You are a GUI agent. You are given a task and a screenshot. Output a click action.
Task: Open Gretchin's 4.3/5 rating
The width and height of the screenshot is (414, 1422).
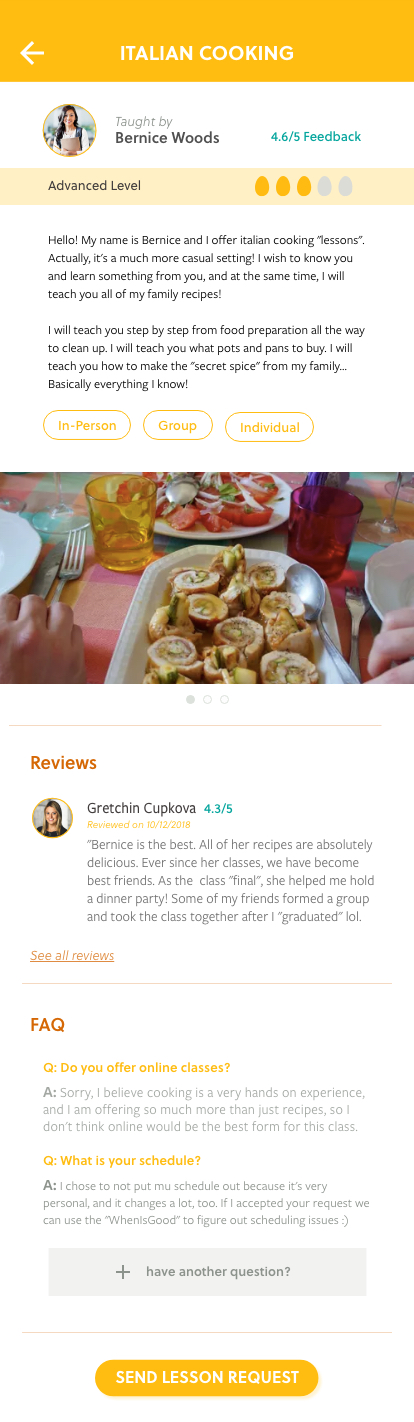point(218,809)
